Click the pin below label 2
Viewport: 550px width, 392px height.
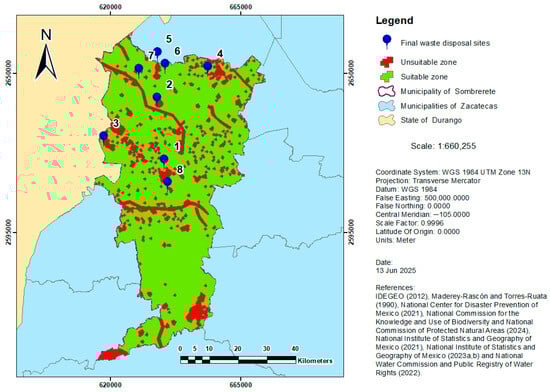click(x=157, y=98)
